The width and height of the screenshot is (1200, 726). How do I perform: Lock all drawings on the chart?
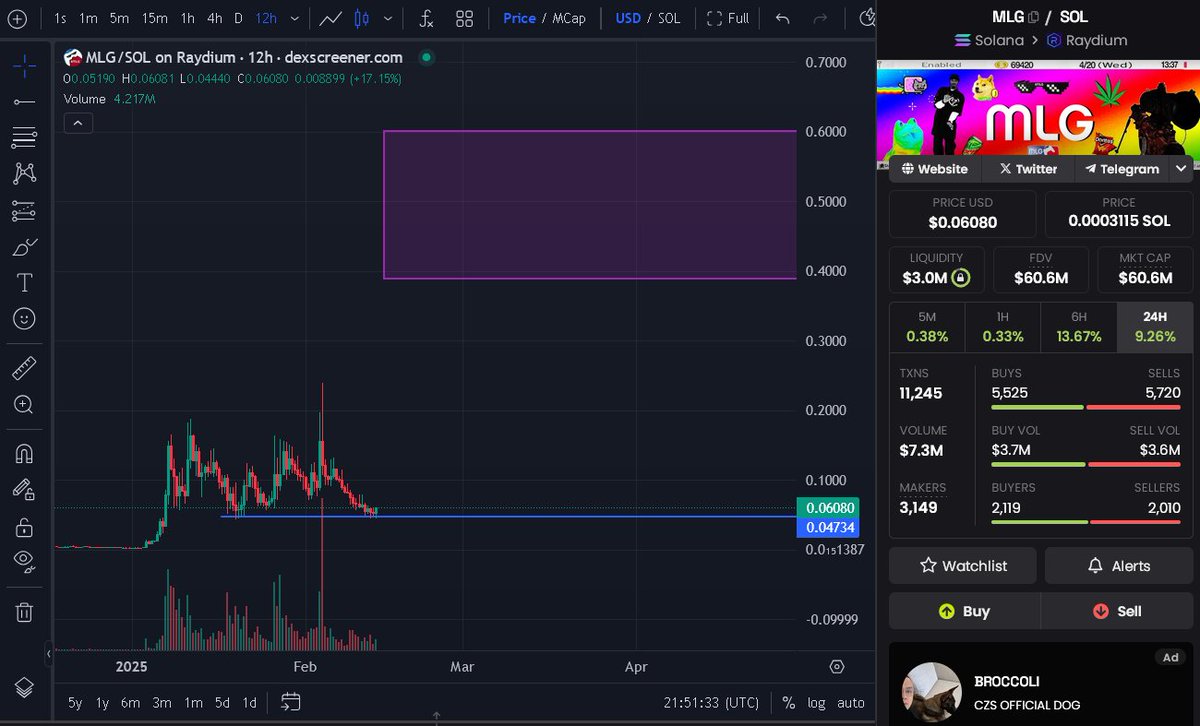click(x=24, y=527)
